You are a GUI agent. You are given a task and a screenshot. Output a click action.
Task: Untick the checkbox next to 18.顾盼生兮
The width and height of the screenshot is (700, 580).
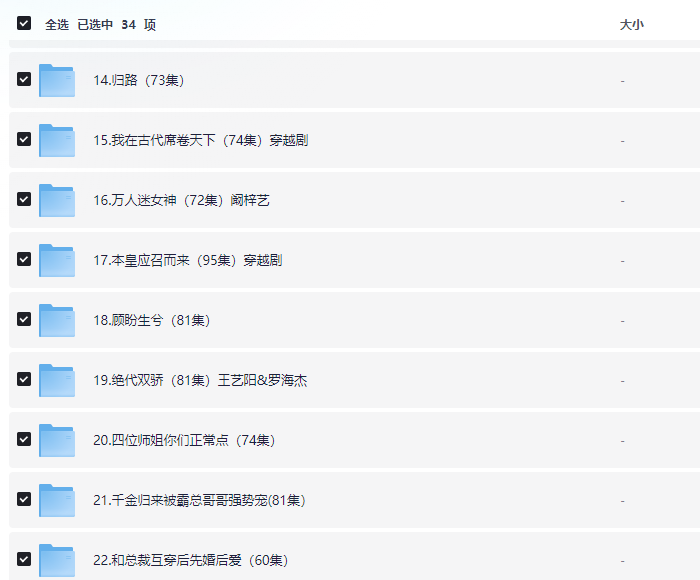[24, 320]
